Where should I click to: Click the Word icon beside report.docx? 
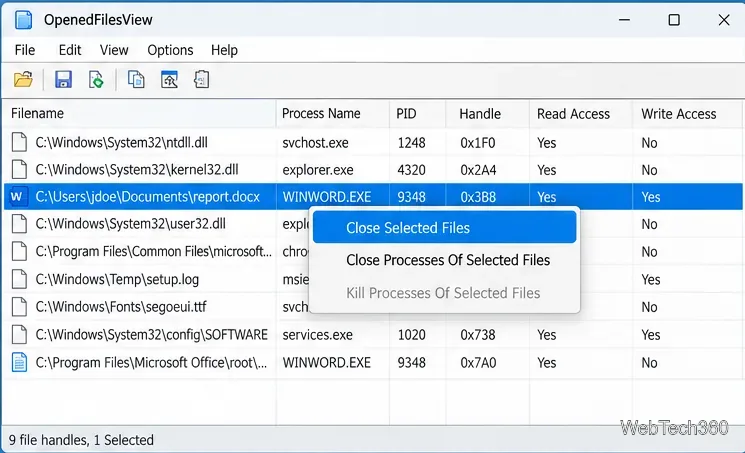[x=17, y=197]
